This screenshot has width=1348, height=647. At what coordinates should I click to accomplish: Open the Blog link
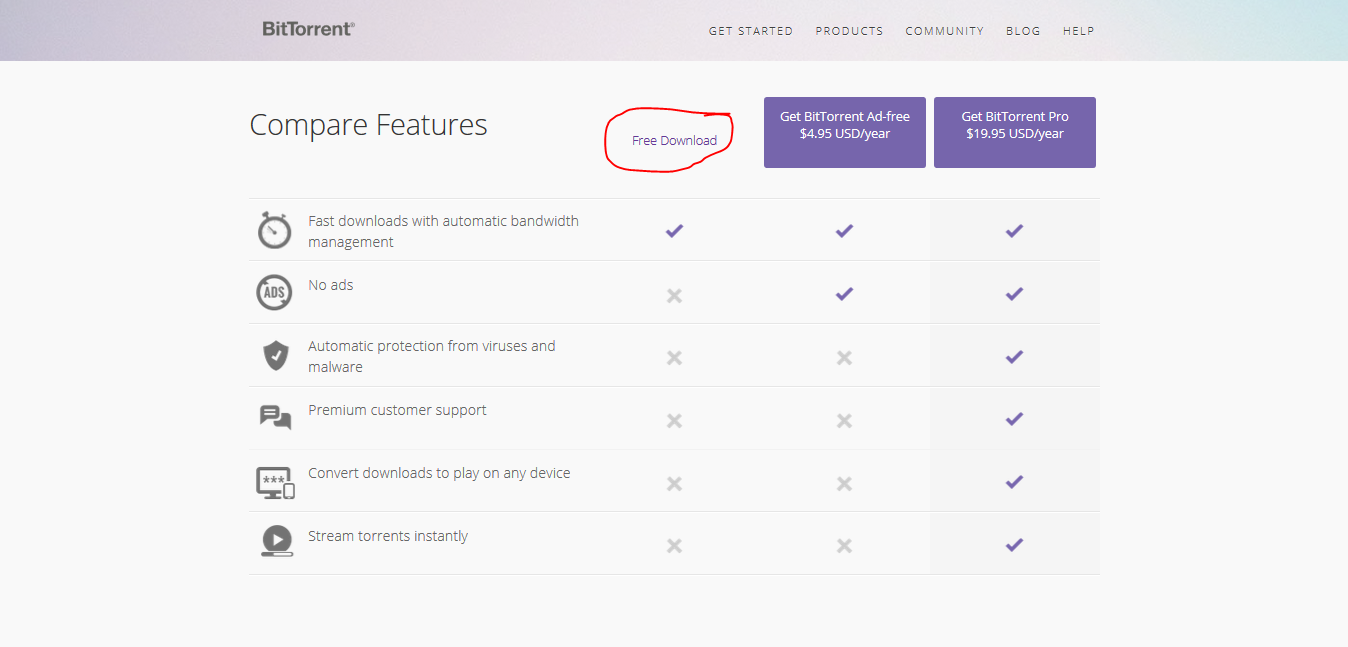(1023, 31)
